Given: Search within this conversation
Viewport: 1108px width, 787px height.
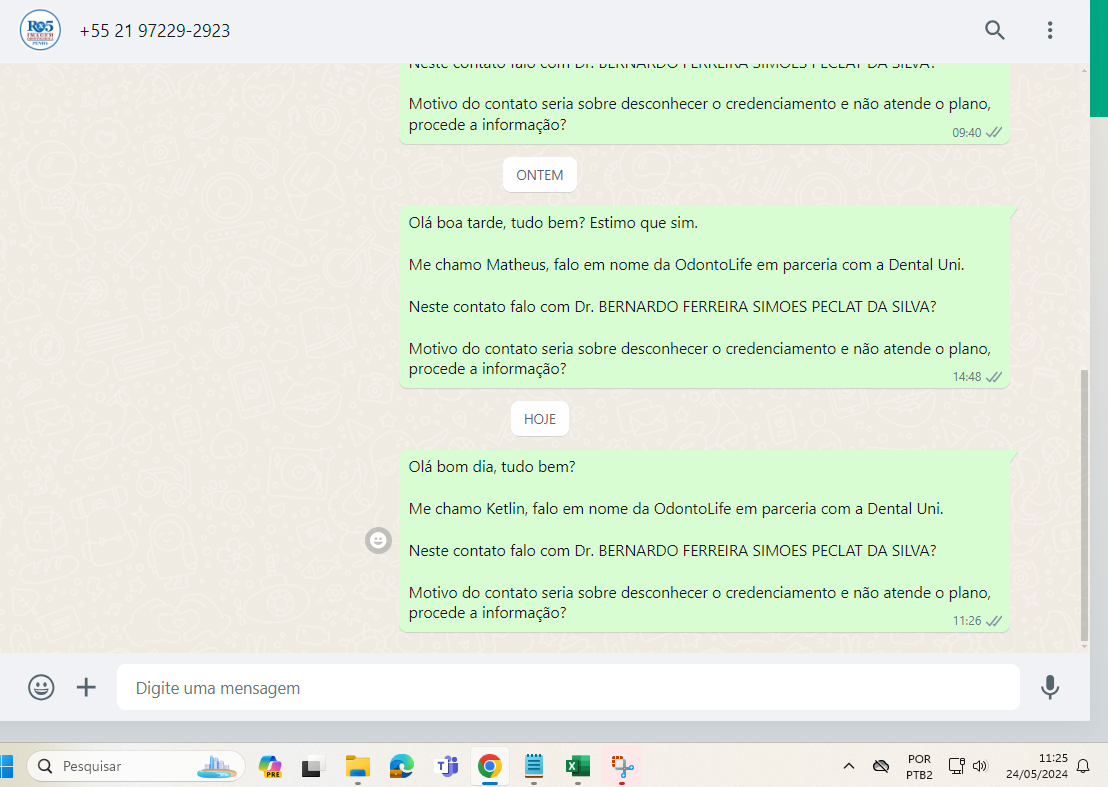Looking at the screenshot, I should point(994,30).
